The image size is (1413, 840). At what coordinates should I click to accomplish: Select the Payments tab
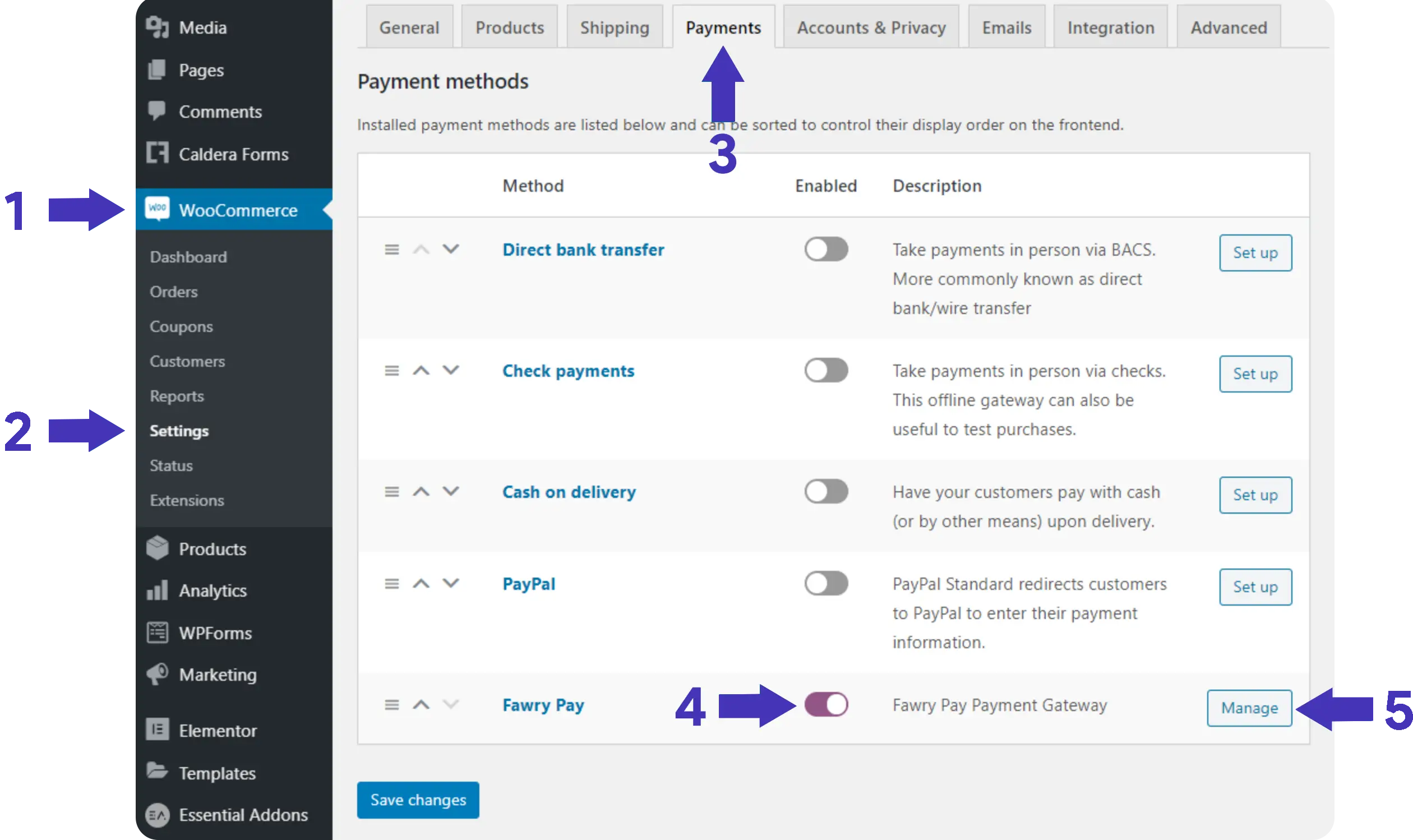coord(723,26)
